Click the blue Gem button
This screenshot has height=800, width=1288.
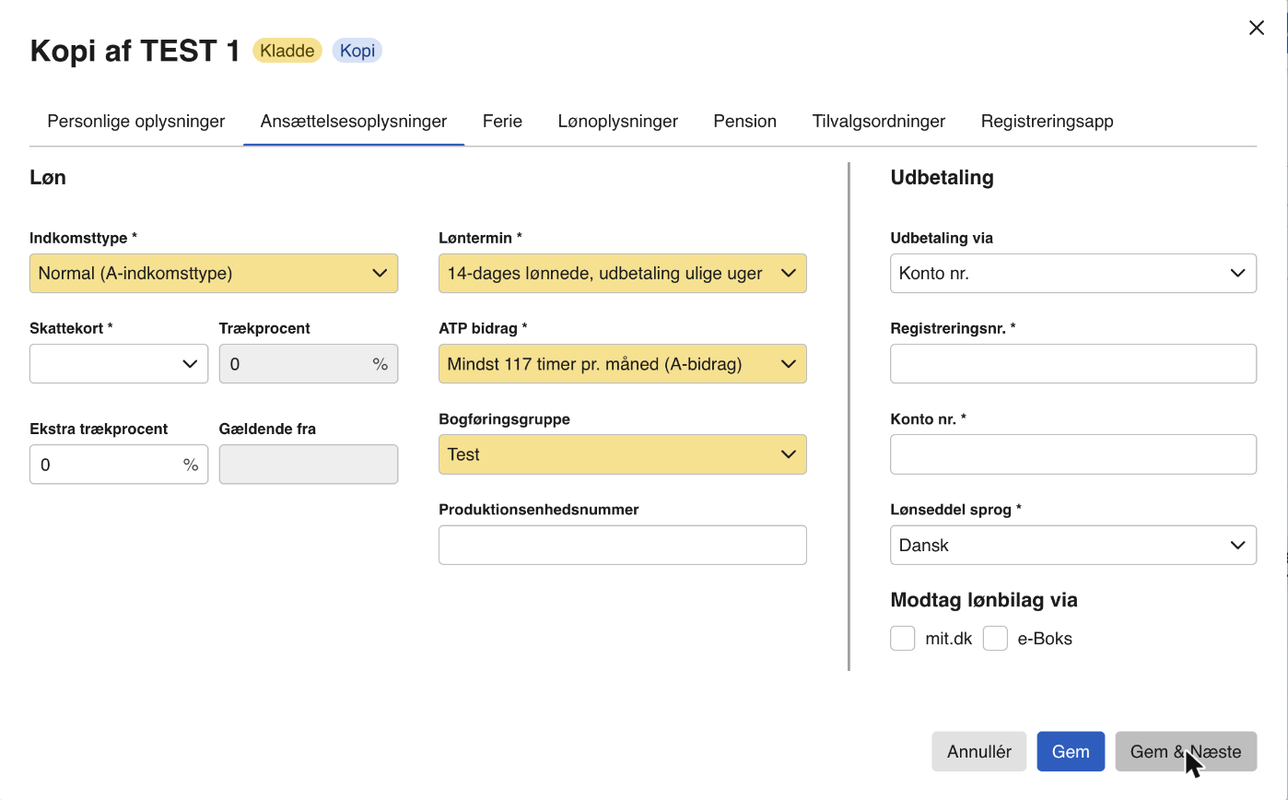1070,751
